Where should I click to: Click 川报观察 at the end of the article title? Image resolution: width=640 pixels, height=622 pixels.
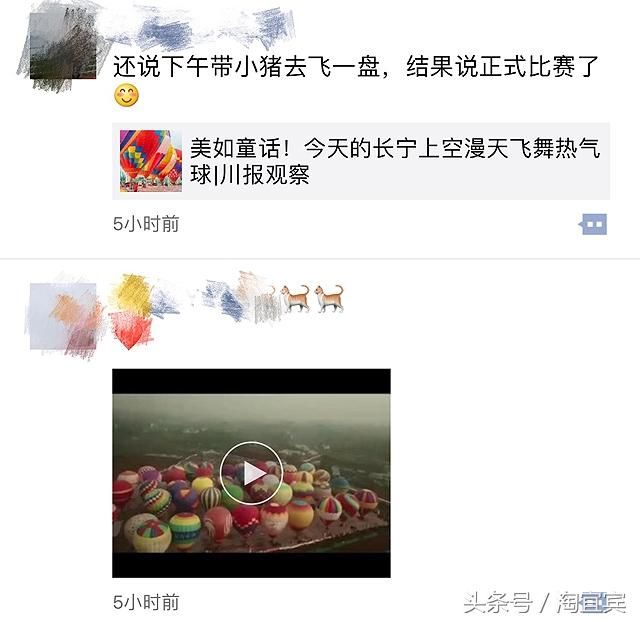coord(265,175)
